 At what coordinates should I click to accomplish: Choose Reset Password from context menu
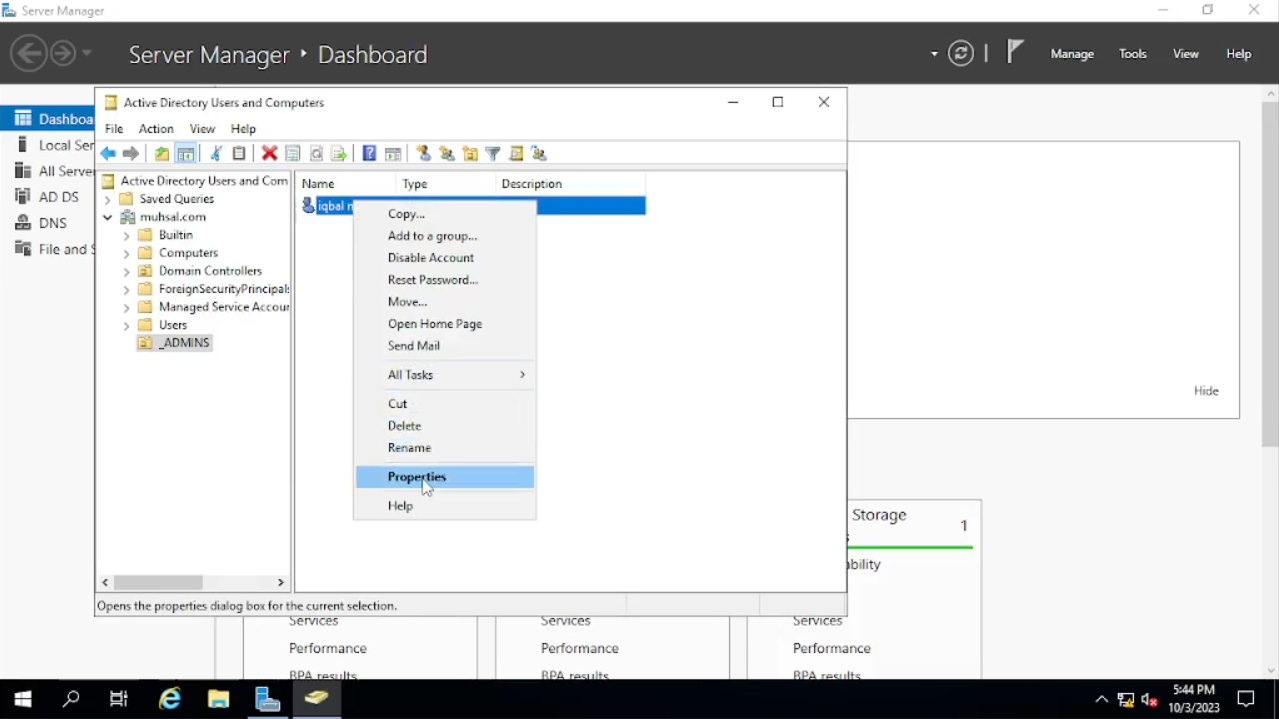[433, 280]
